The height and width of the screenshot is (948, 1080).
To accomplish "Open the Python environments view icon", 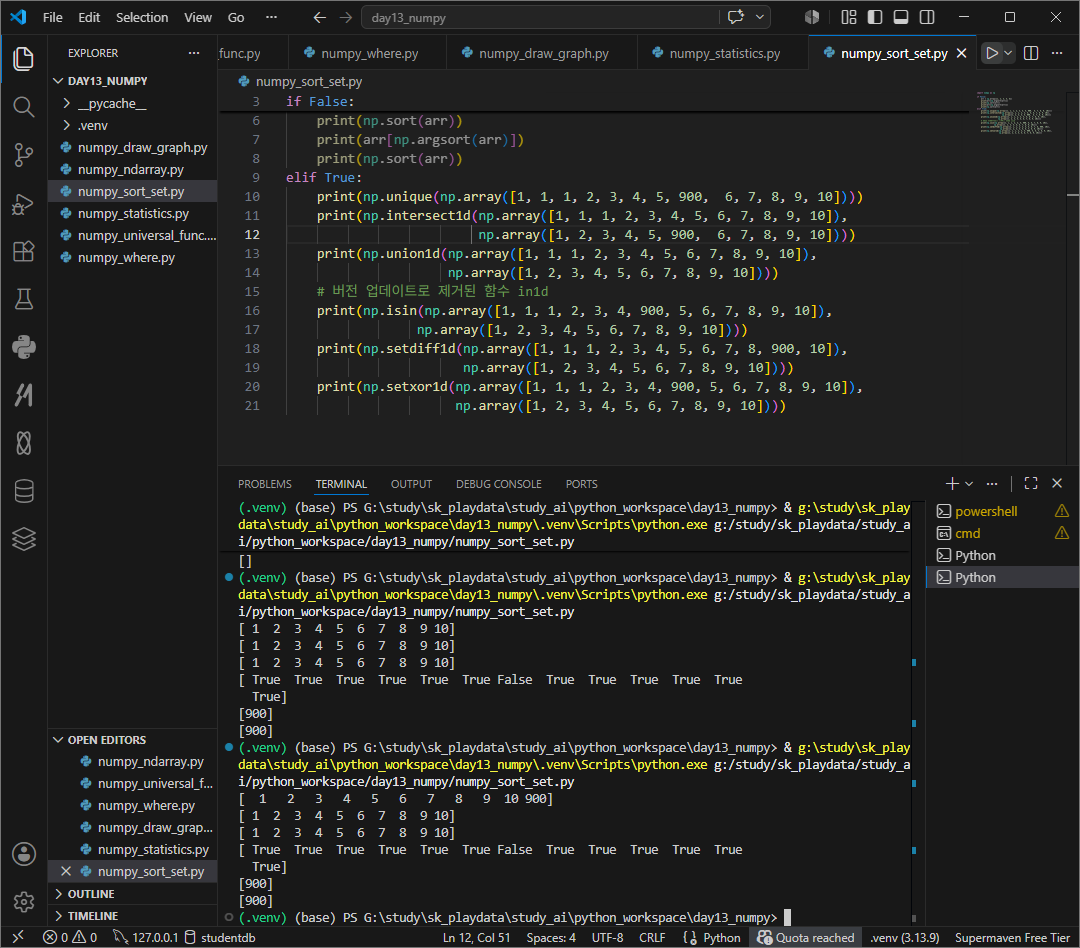I will click(23, 347).
